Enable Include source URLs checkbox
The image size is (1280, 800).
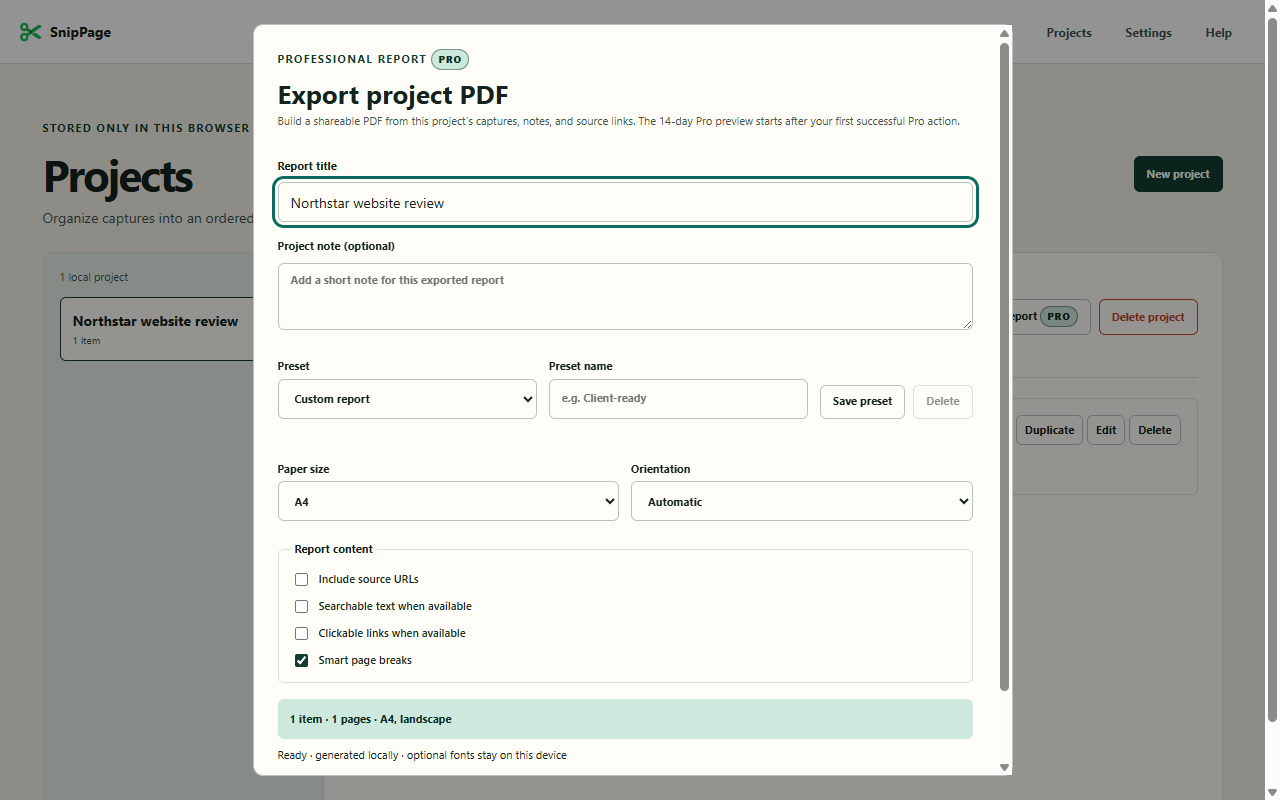point(301,579)
